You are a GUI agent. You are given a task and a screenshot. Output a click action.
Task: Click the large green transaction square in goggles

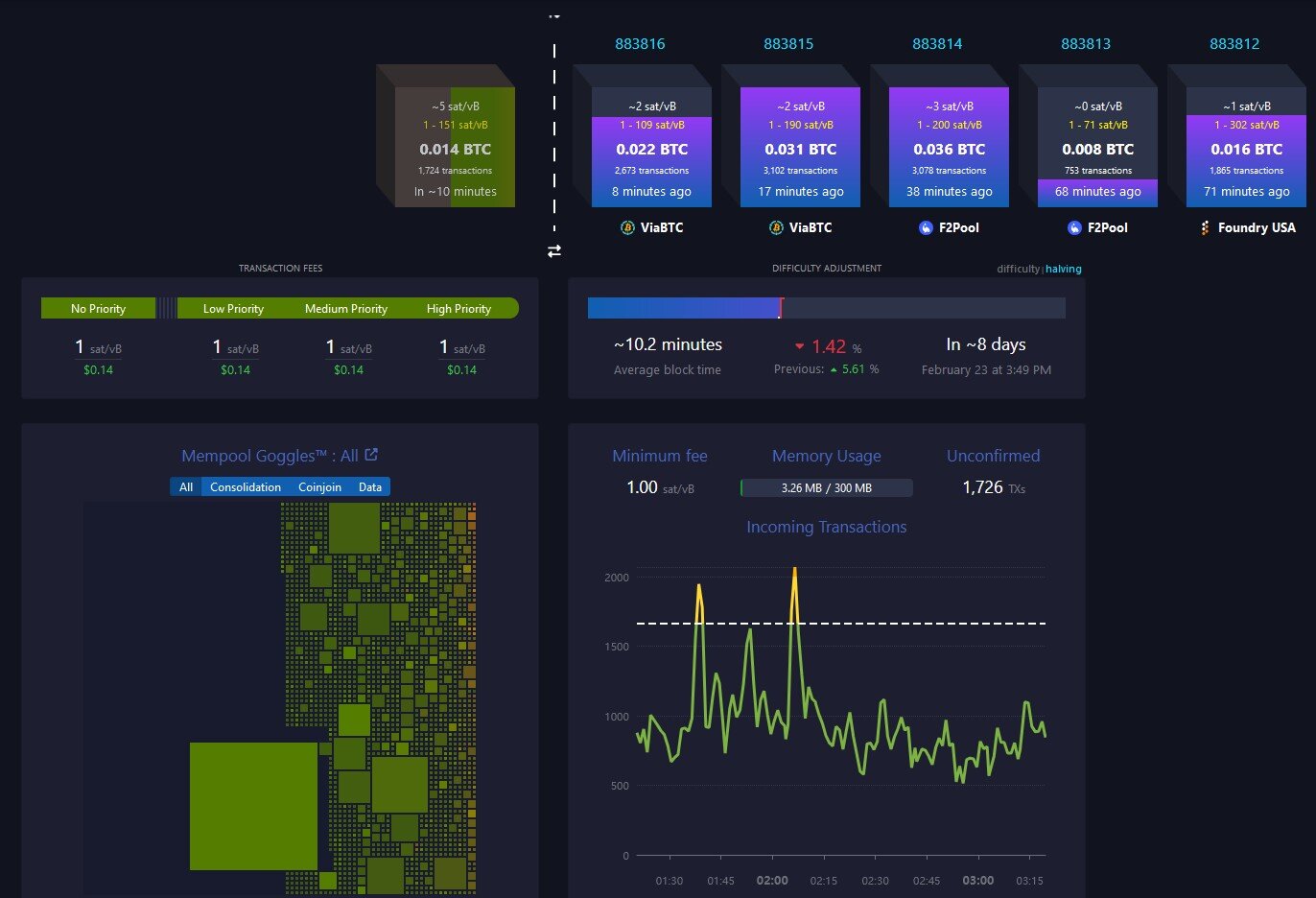pyautogui.click(x=253, y=806)
